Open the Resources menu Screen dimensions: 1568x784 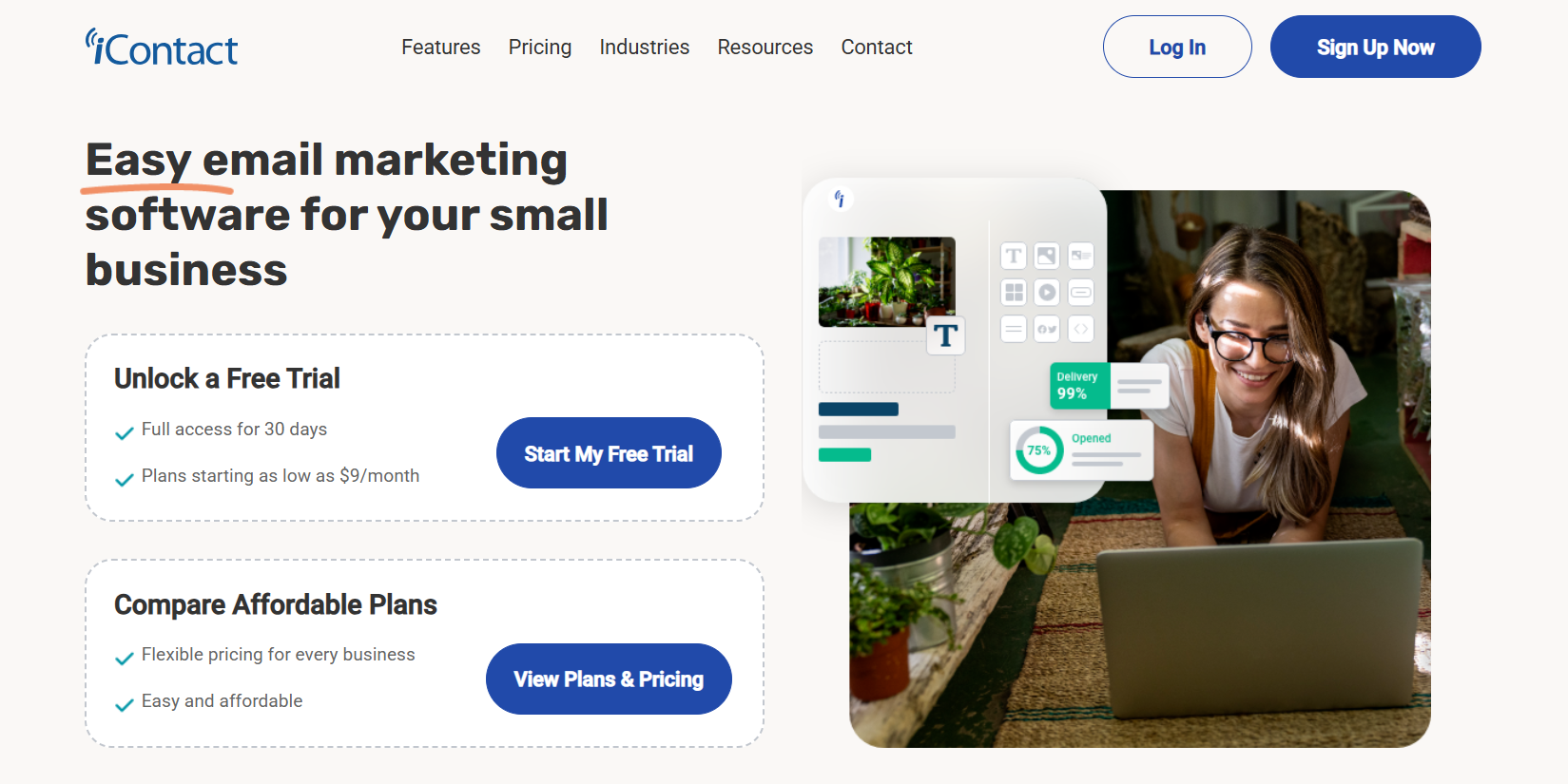765,48
